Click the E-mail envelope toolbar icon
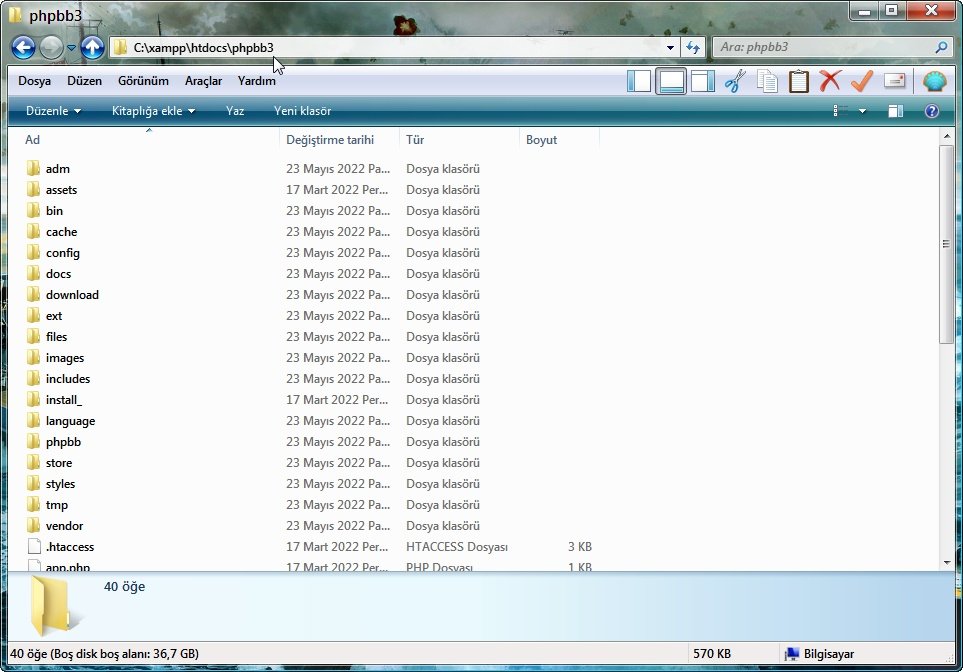This screenshot has width=963, height=672. point(894,81)
